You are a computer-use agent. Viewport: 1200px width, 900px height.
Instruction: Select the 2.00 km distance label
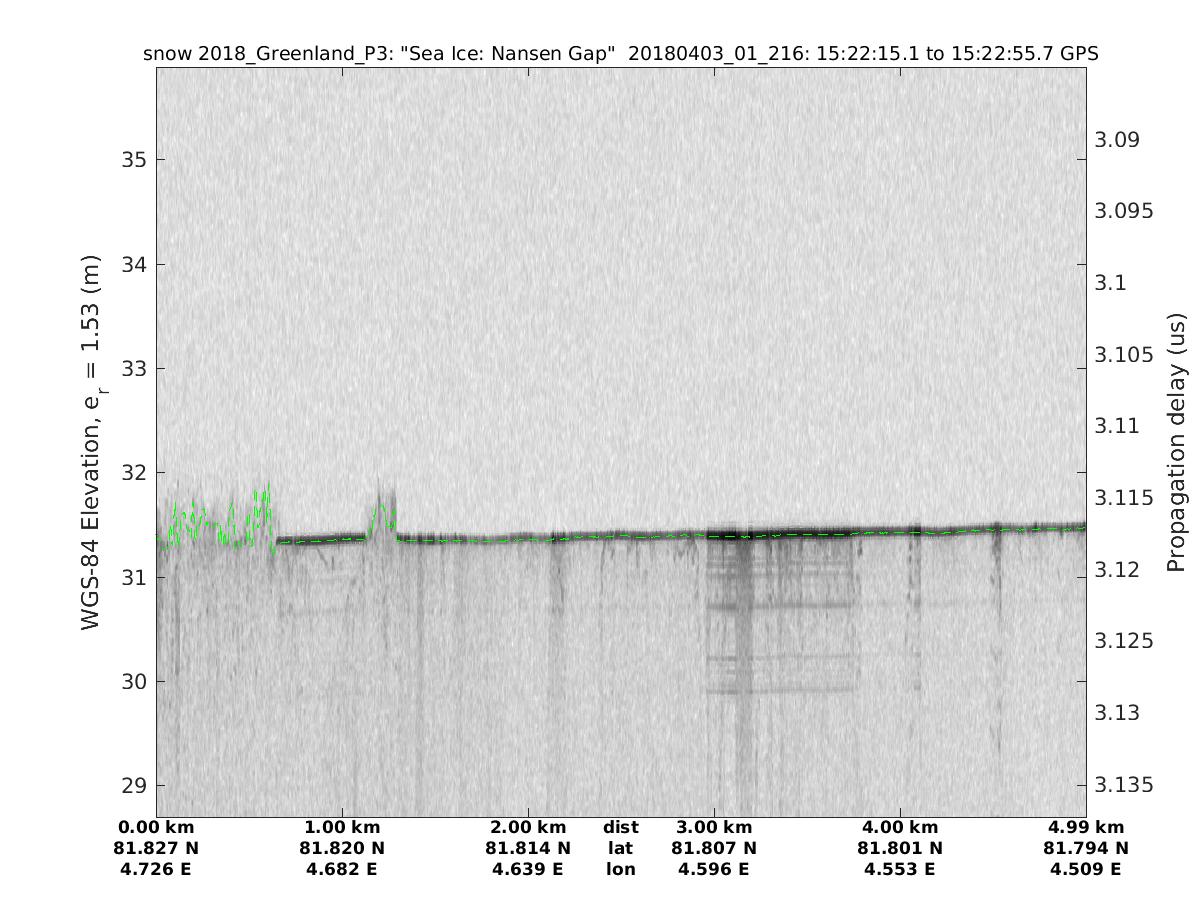point(528,827)
